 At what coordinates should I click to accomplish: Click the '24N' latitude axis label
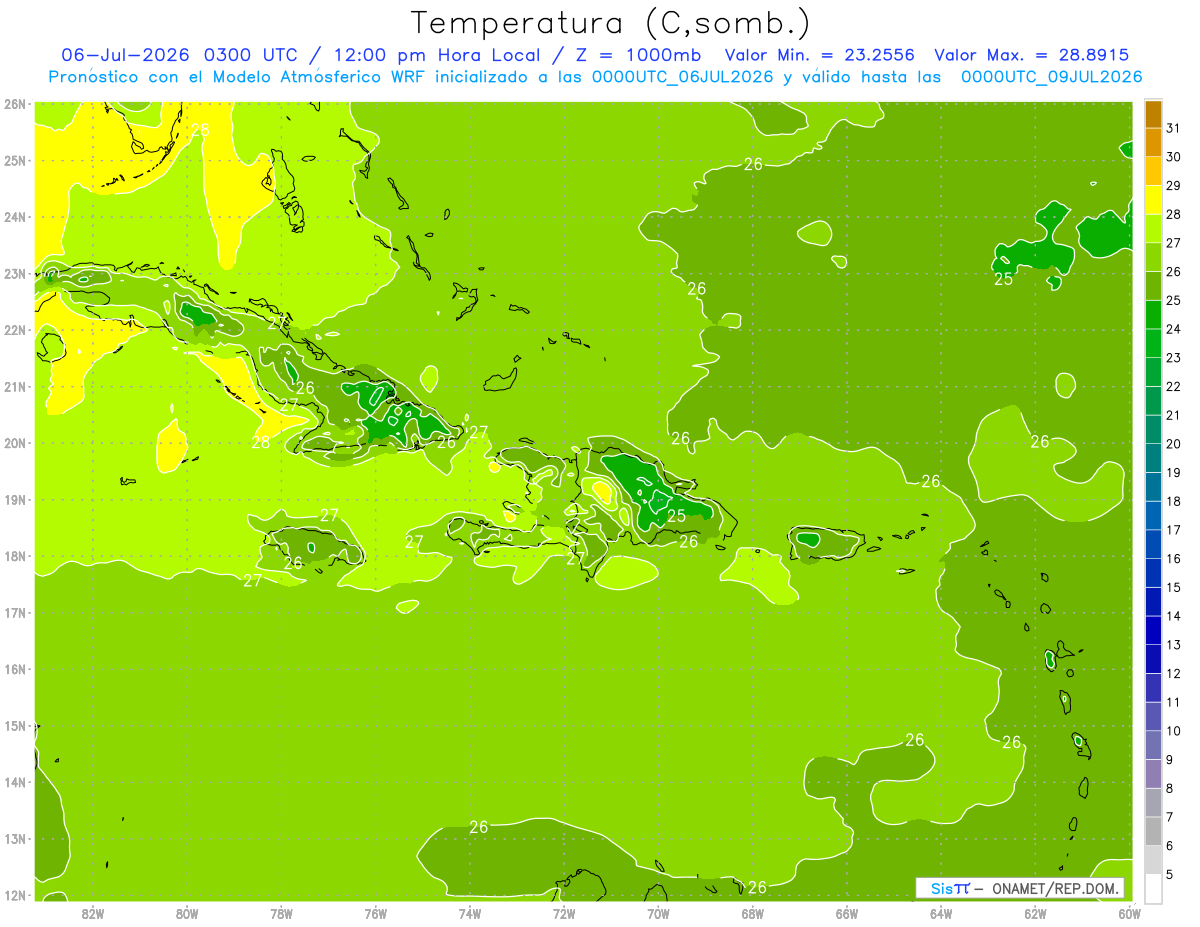15,217
